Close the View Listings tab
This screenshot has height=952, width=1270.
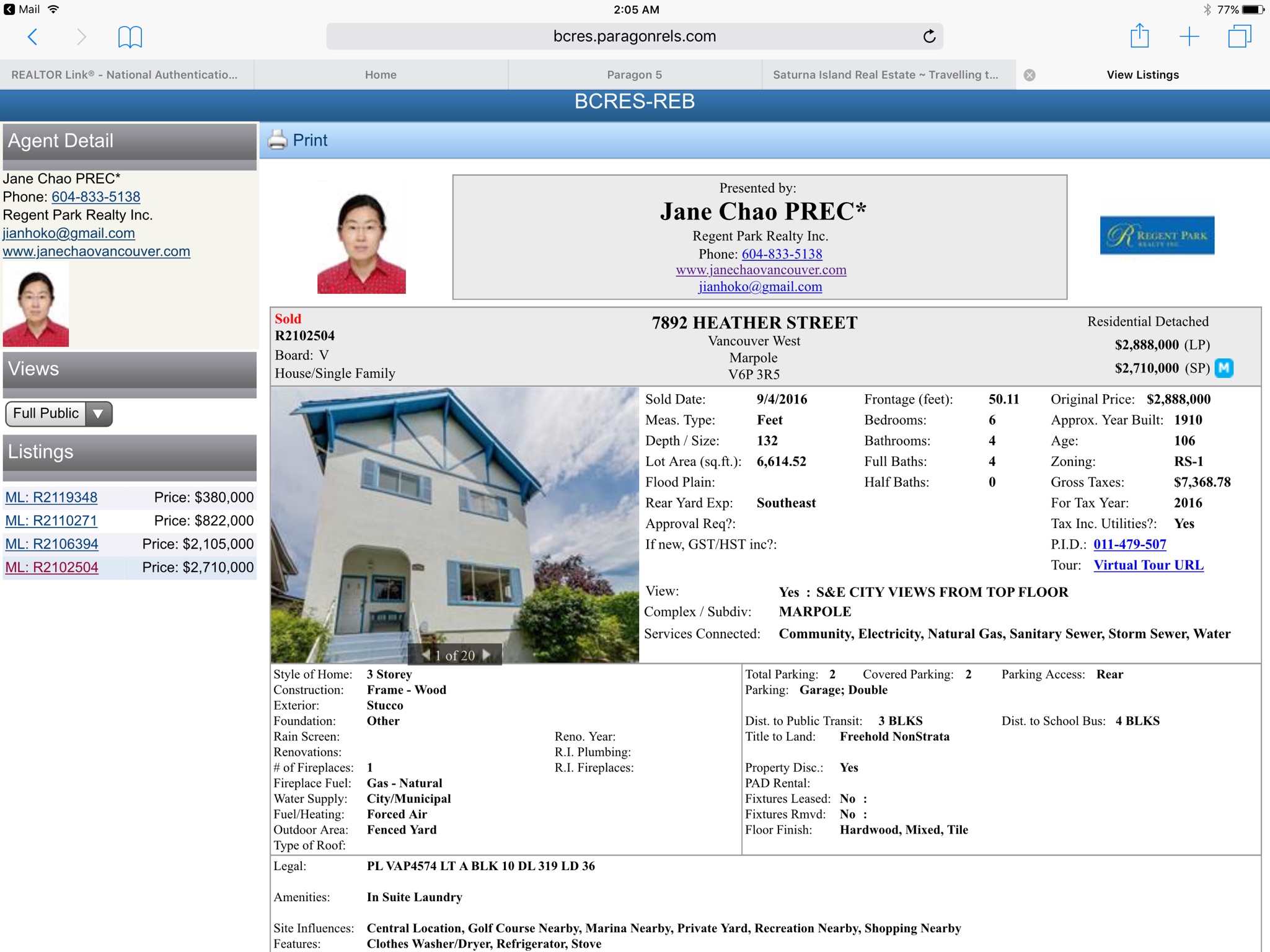click(x=1030, y=75)
